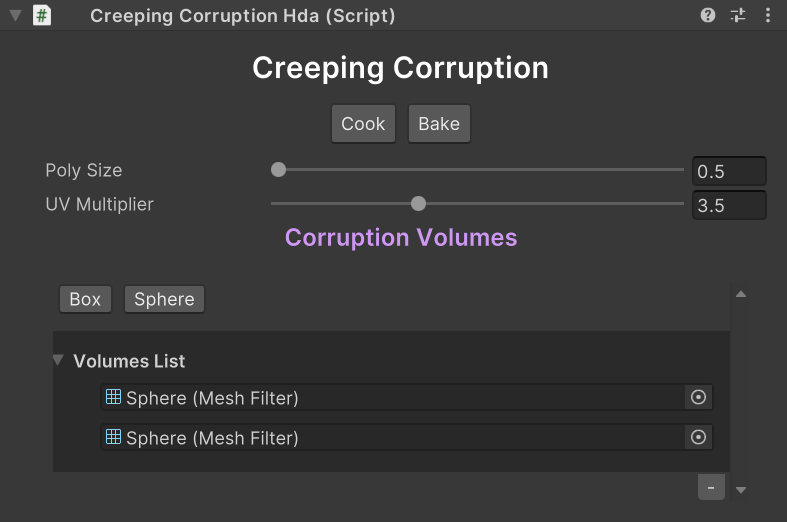Click the mesh icon of first Sphere entry

click(x=113, y=397)
